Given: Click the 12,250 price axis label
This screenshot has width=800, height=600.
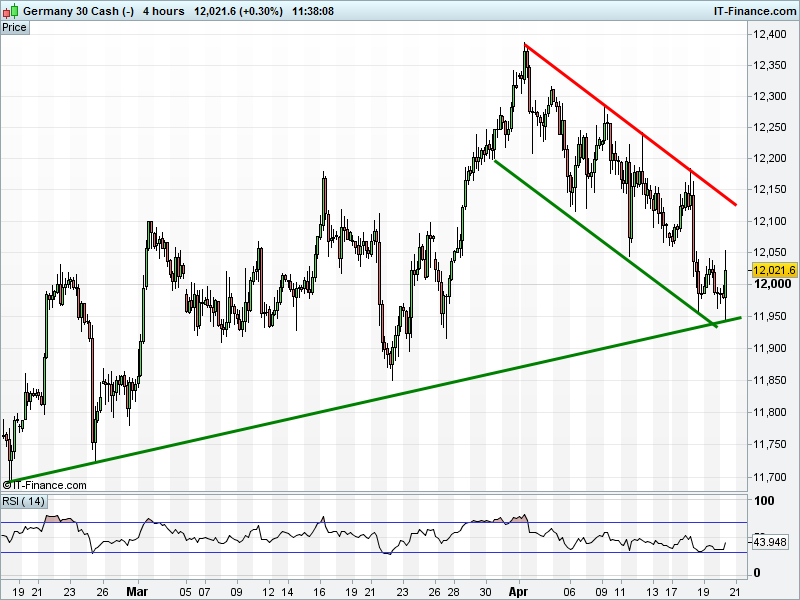Looking at the screenshot, I should tap(770, 127).
